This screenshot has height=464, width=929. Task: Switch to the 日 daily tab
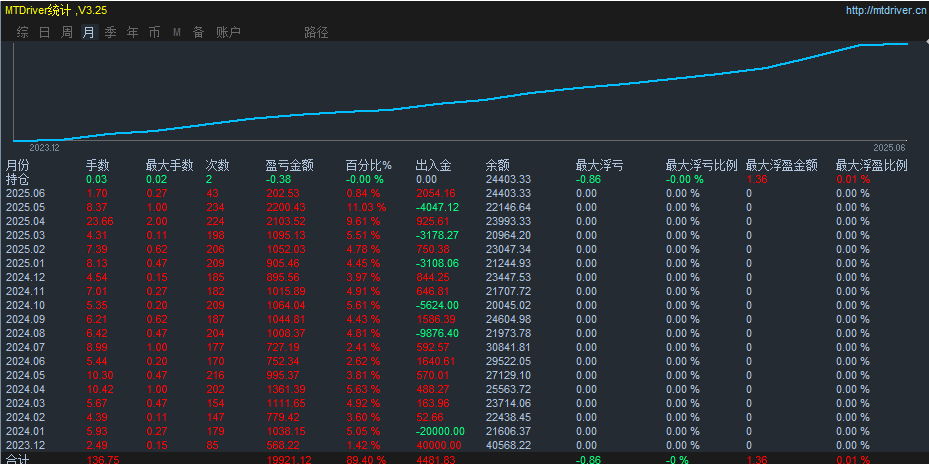point(44,33)
